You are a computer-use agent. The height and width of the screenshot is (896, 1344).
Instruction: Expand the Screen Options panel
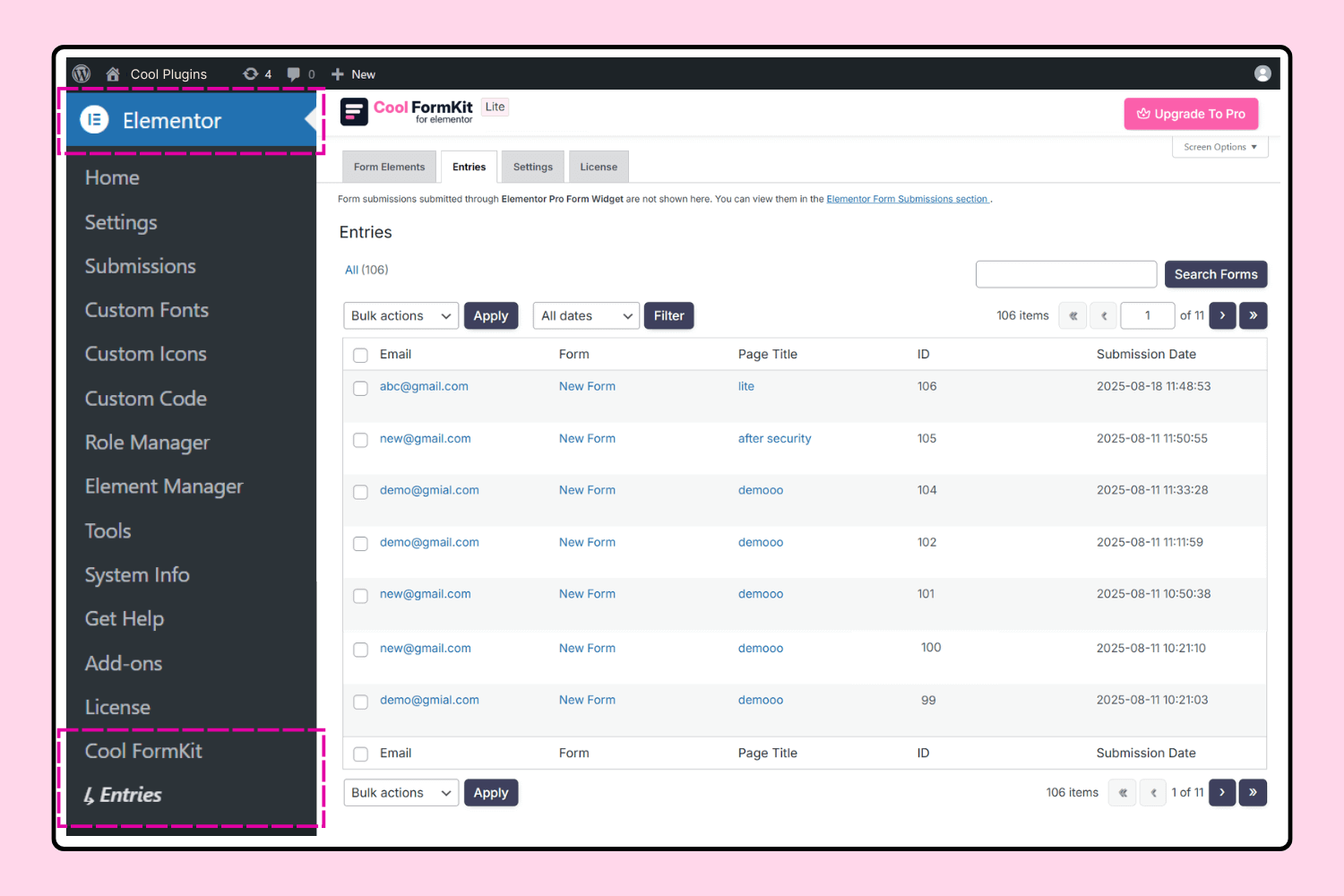(1219, 146)
